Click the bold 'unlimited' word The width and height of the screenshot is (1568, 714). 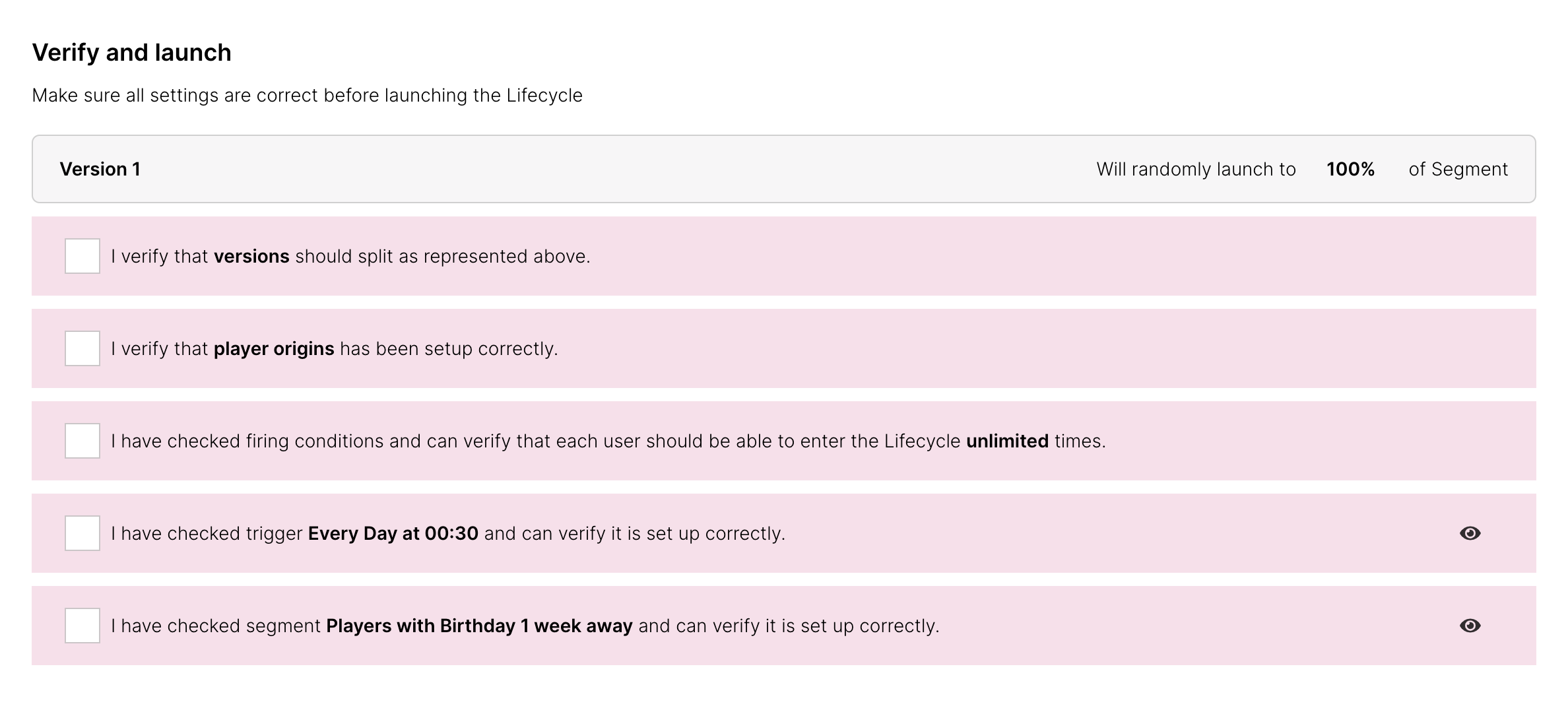[1007, 441]
